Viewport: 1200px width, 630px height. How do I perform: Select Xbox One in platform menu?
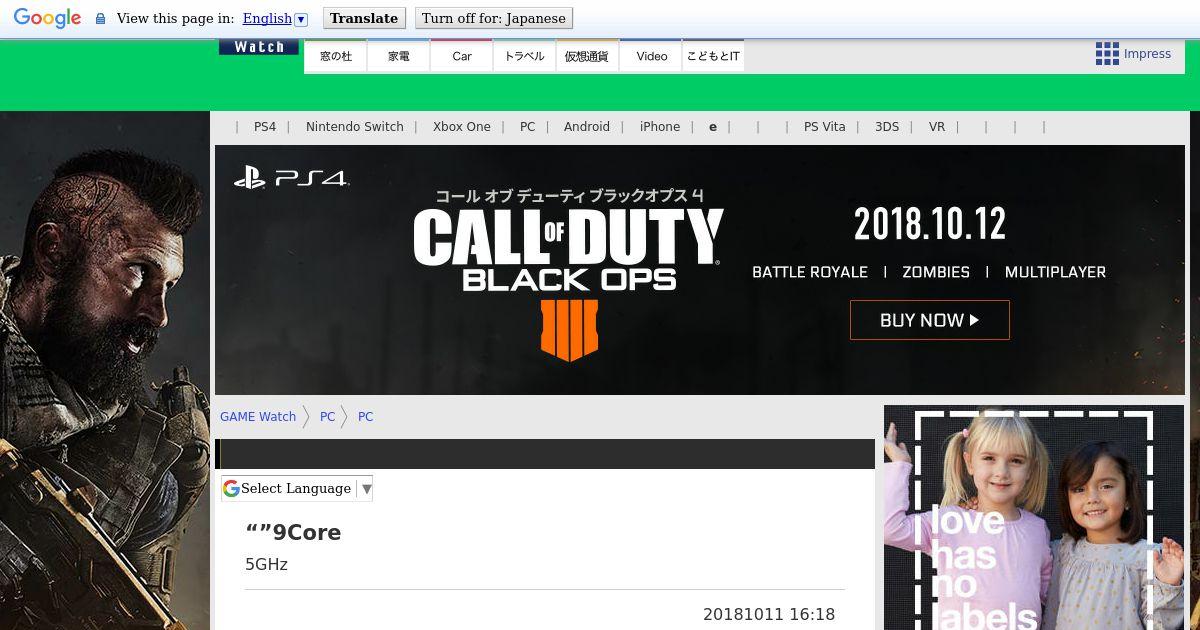coord(462,127)
